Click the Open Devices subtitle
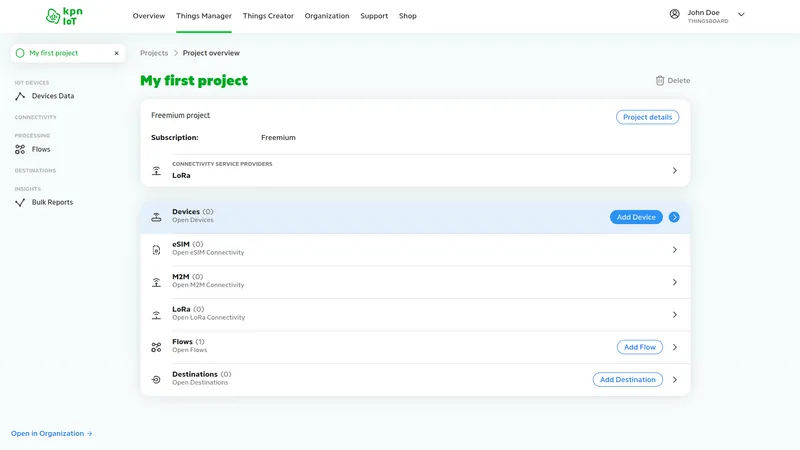 click(x=192, y=220)
